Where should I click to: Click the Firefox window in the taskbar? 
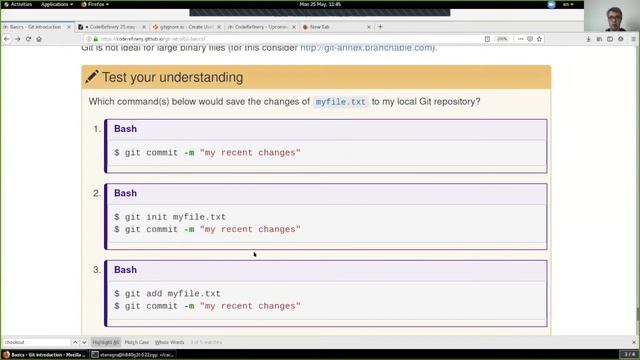click(44, 355)
